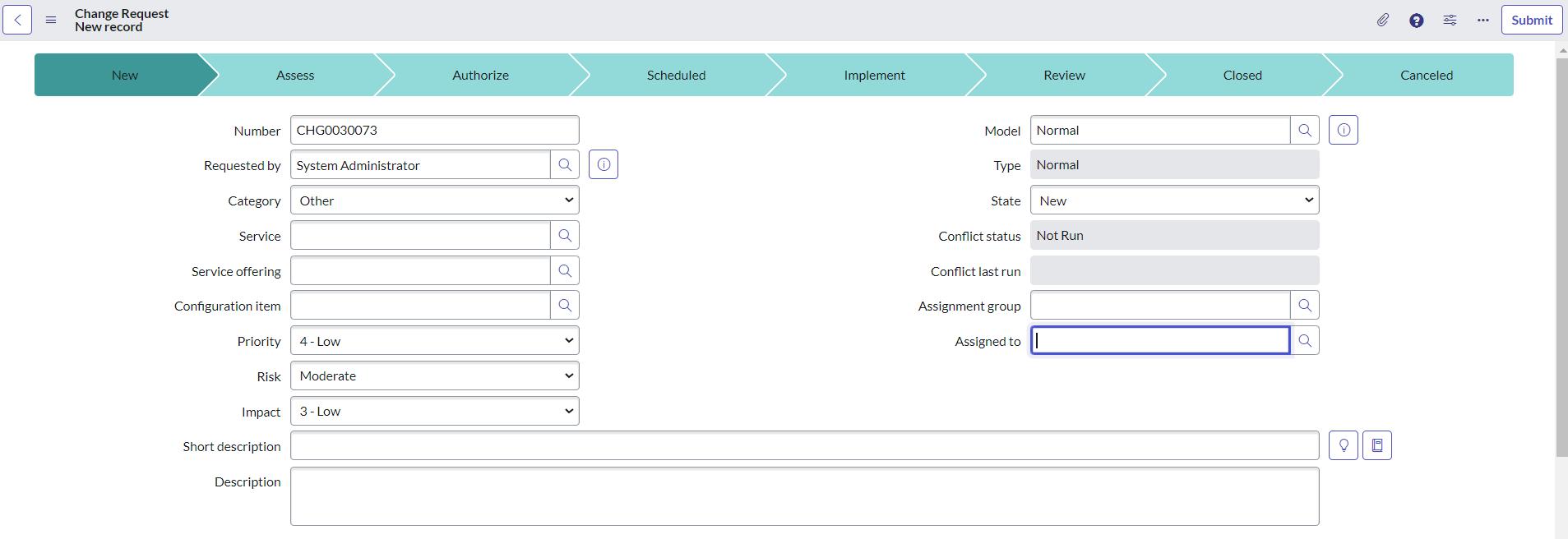
Task: Open Configuration item lookup search icon
Action: 565,306
